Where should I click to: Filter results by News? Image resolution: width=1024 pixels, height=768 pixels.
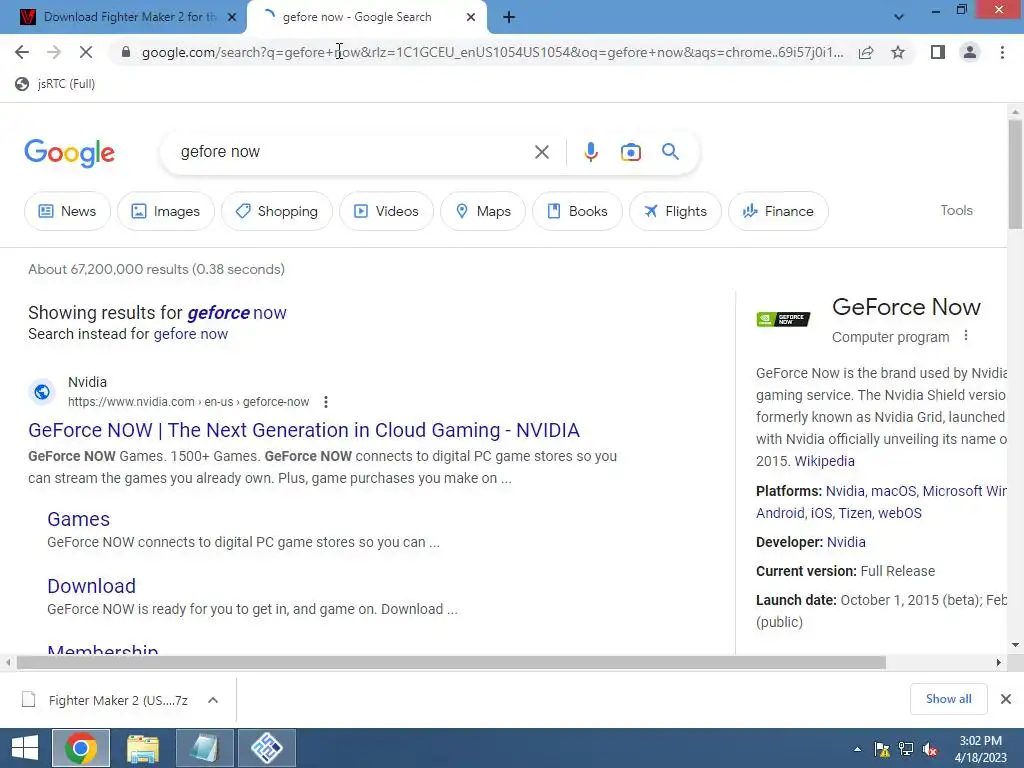click(67, 211)
